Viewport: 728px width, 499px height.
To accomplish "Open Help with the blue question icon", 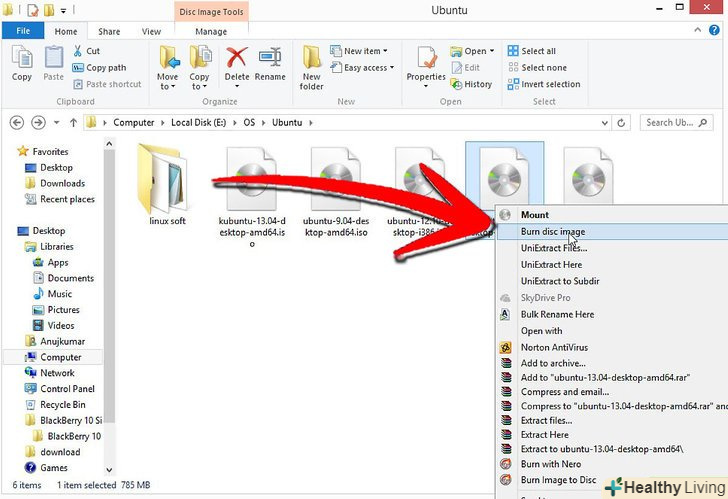I will coord(715,30).
